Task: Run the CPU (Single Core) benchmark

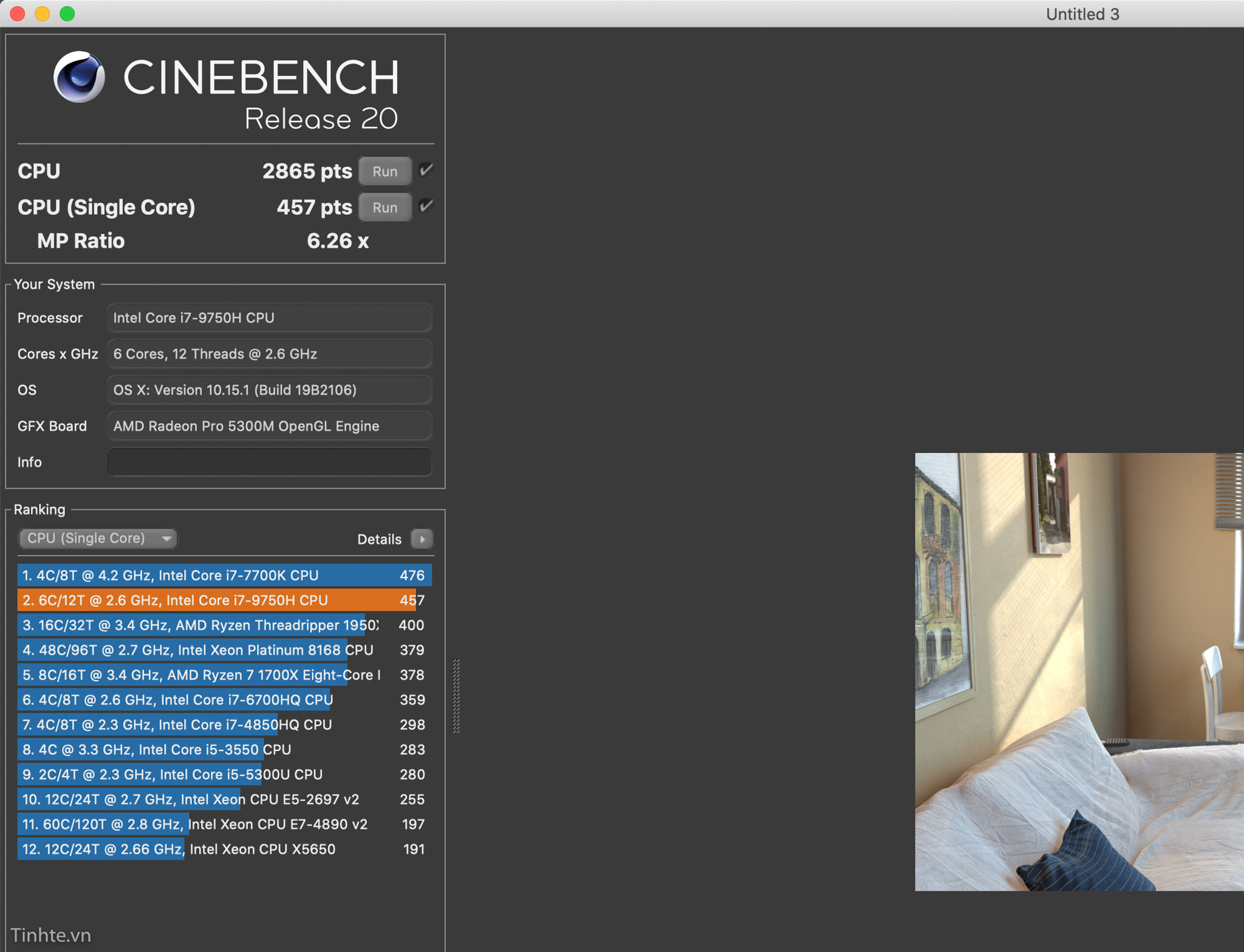Action: (384, 207)
